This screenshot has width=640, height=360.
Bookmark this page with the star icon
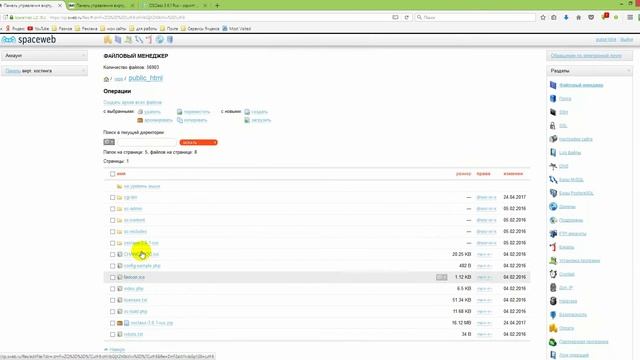(543, 18)
